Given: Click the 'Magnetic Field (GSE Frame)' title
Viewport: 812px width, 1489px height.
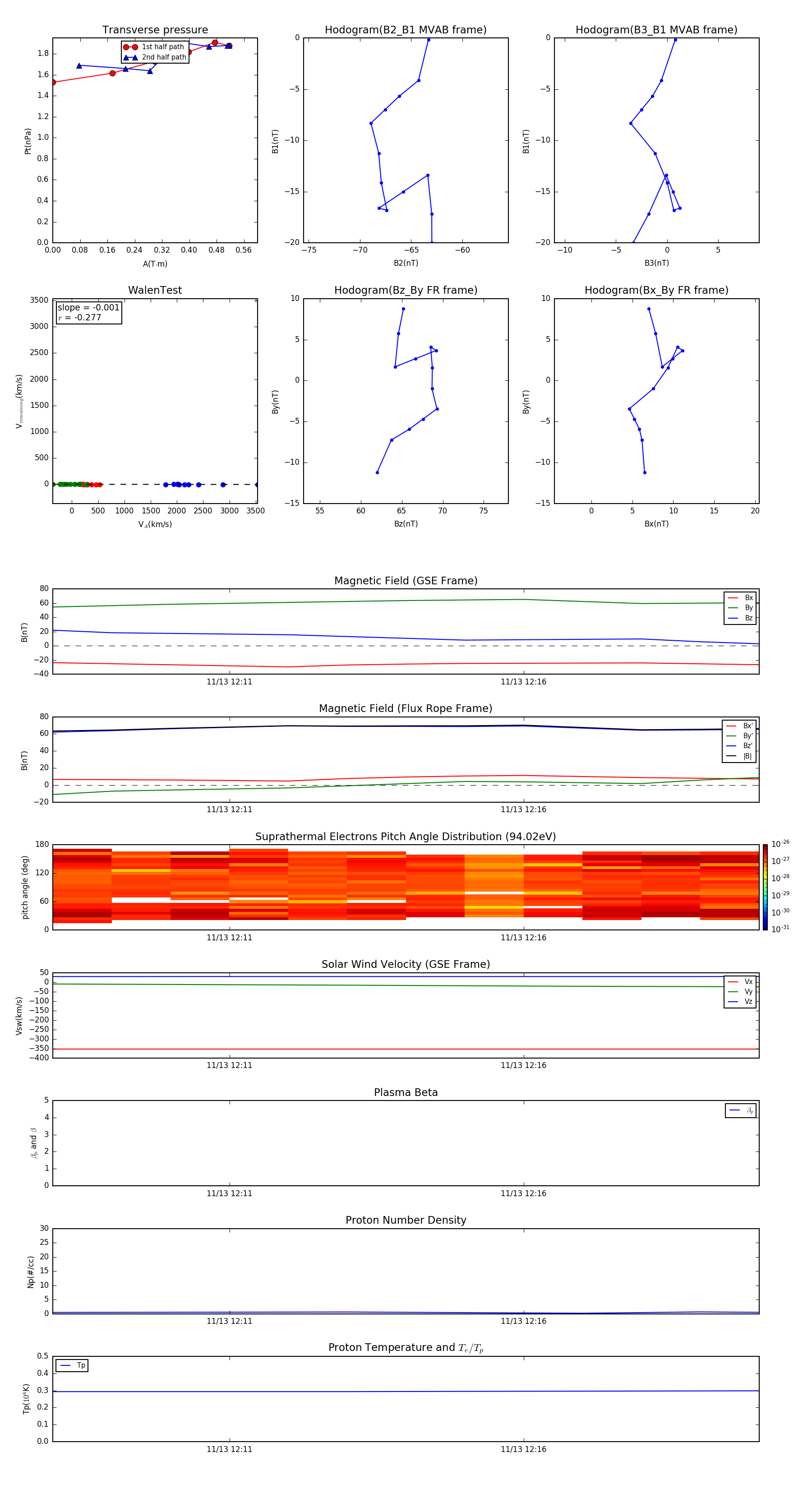Looking at the screenshot, I should pos(406,581).
